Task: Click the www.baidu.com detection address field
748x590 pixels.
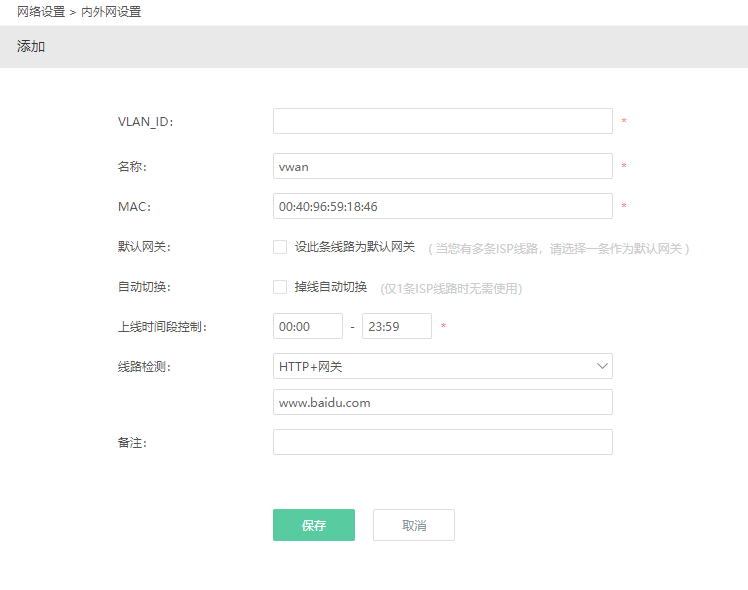Action: pyautogui.click(x=443, y=402)
